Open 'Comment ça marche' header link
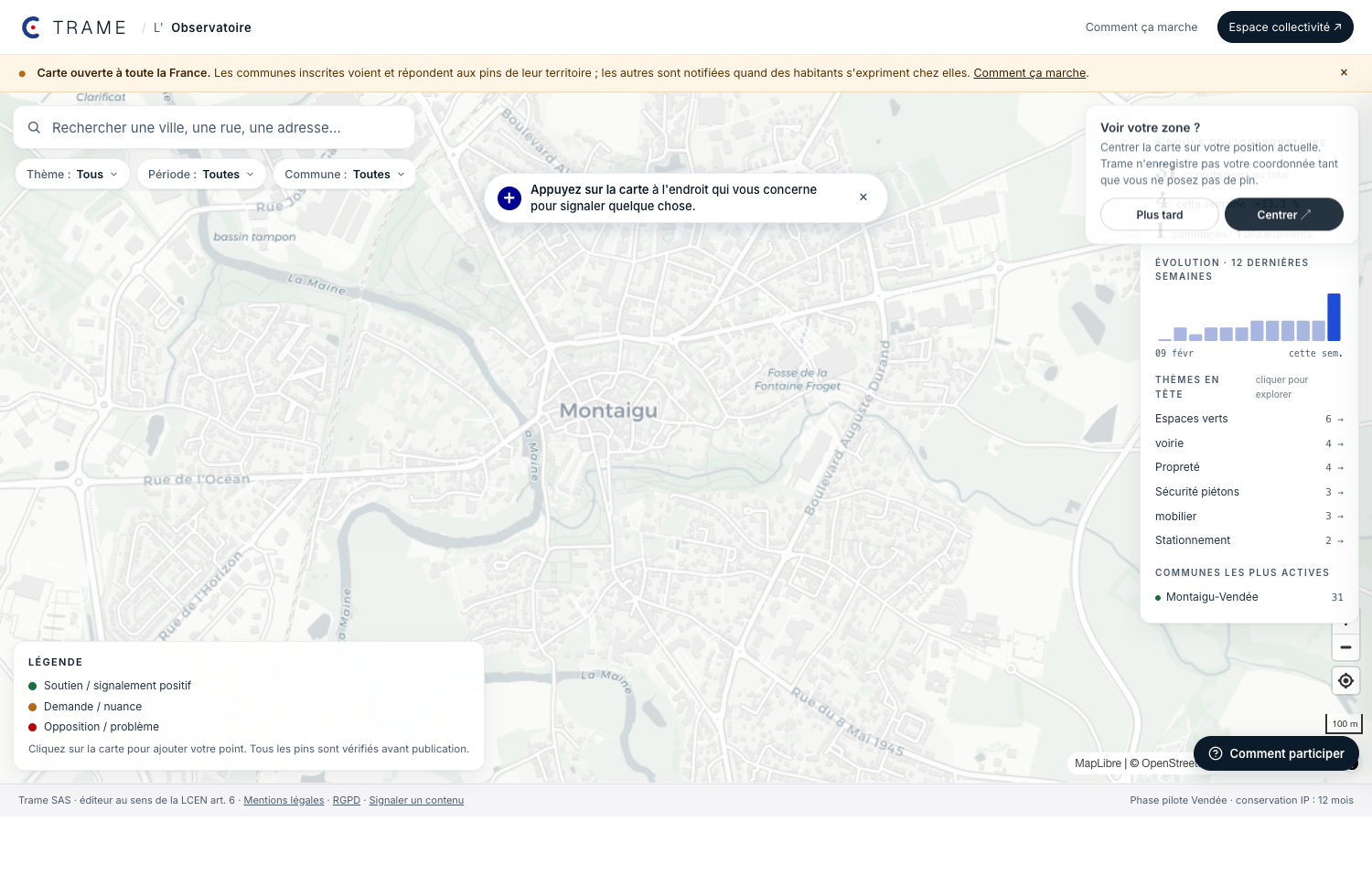This screenshot has width=1372, height=896. click(1142, 27)
